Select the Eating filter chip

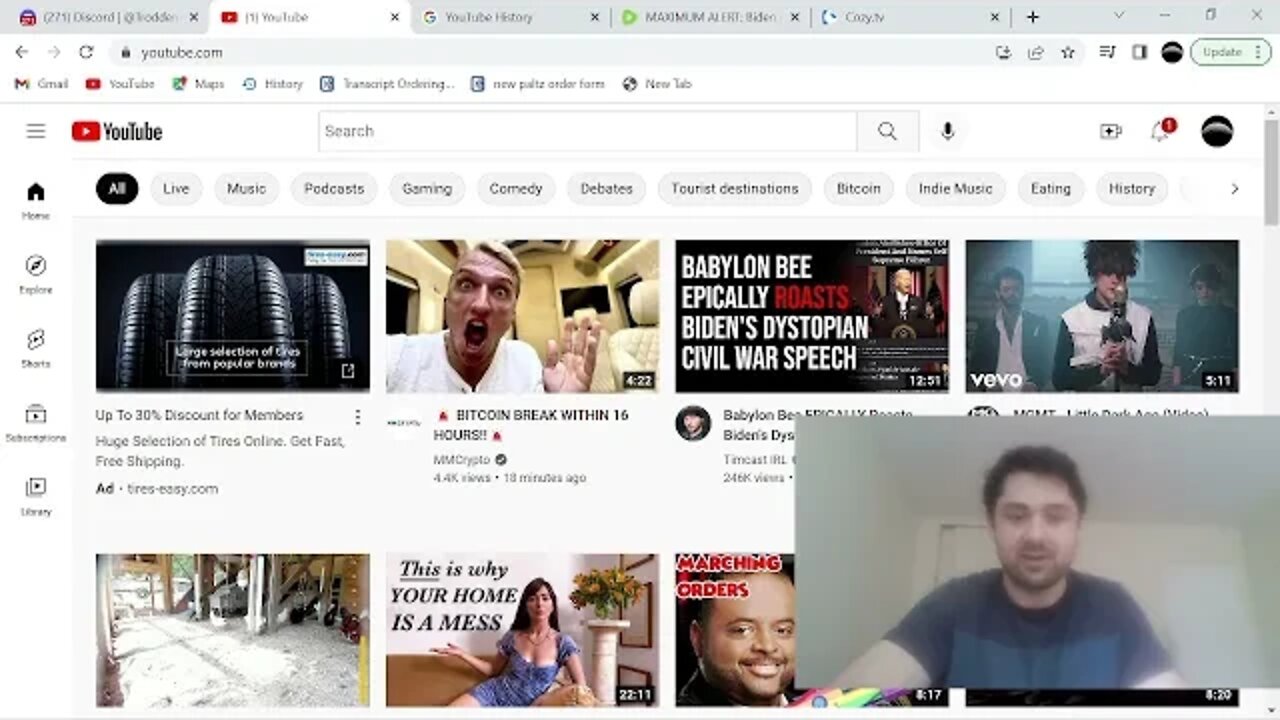coord(1051,188)
